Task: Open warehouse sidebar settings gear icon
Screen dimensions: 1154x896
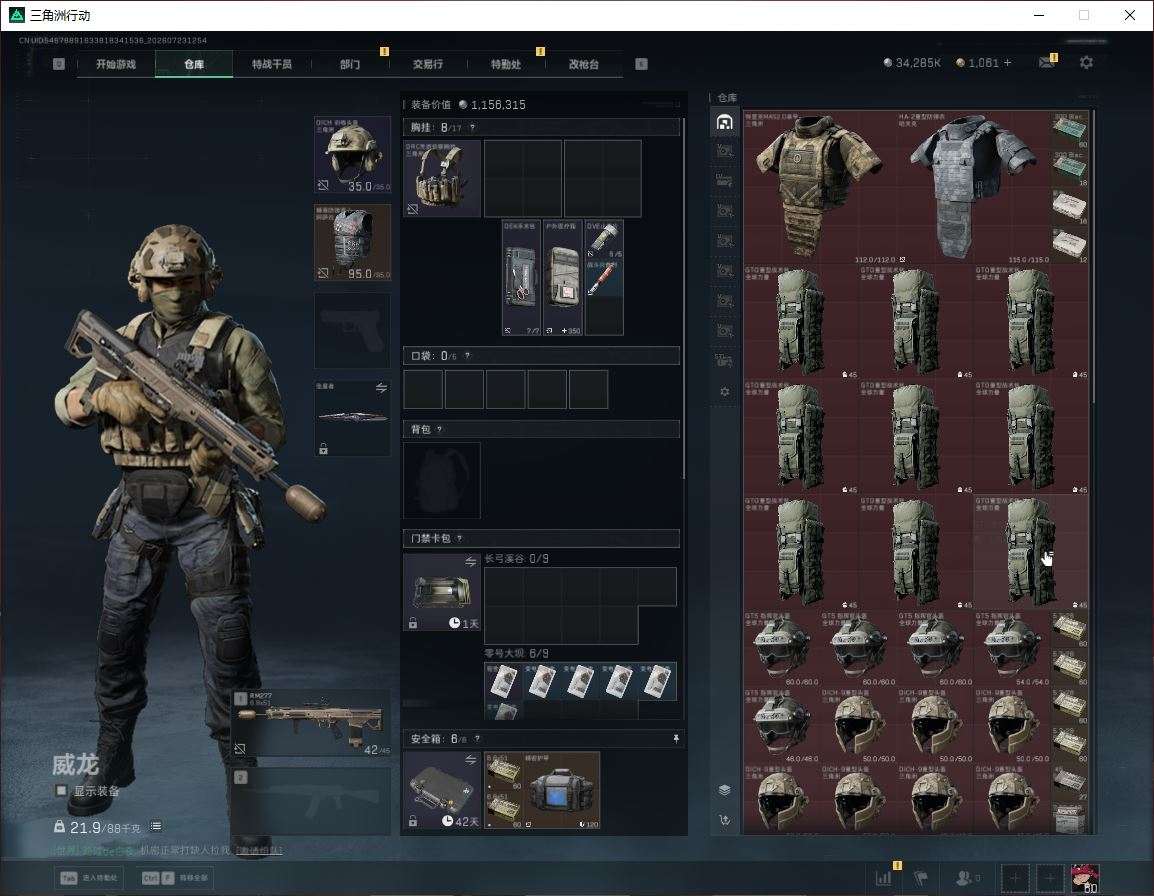Action: (724, 392)
